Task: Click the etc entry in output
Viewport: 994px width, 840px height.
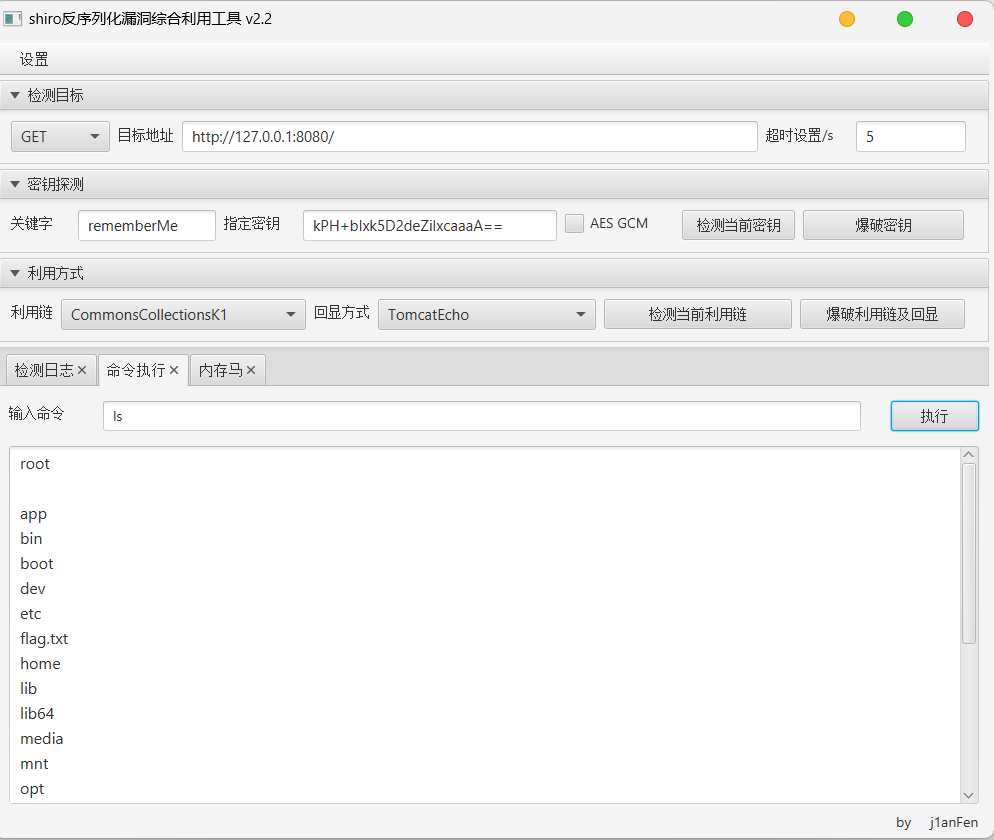Action: (30, 614)
